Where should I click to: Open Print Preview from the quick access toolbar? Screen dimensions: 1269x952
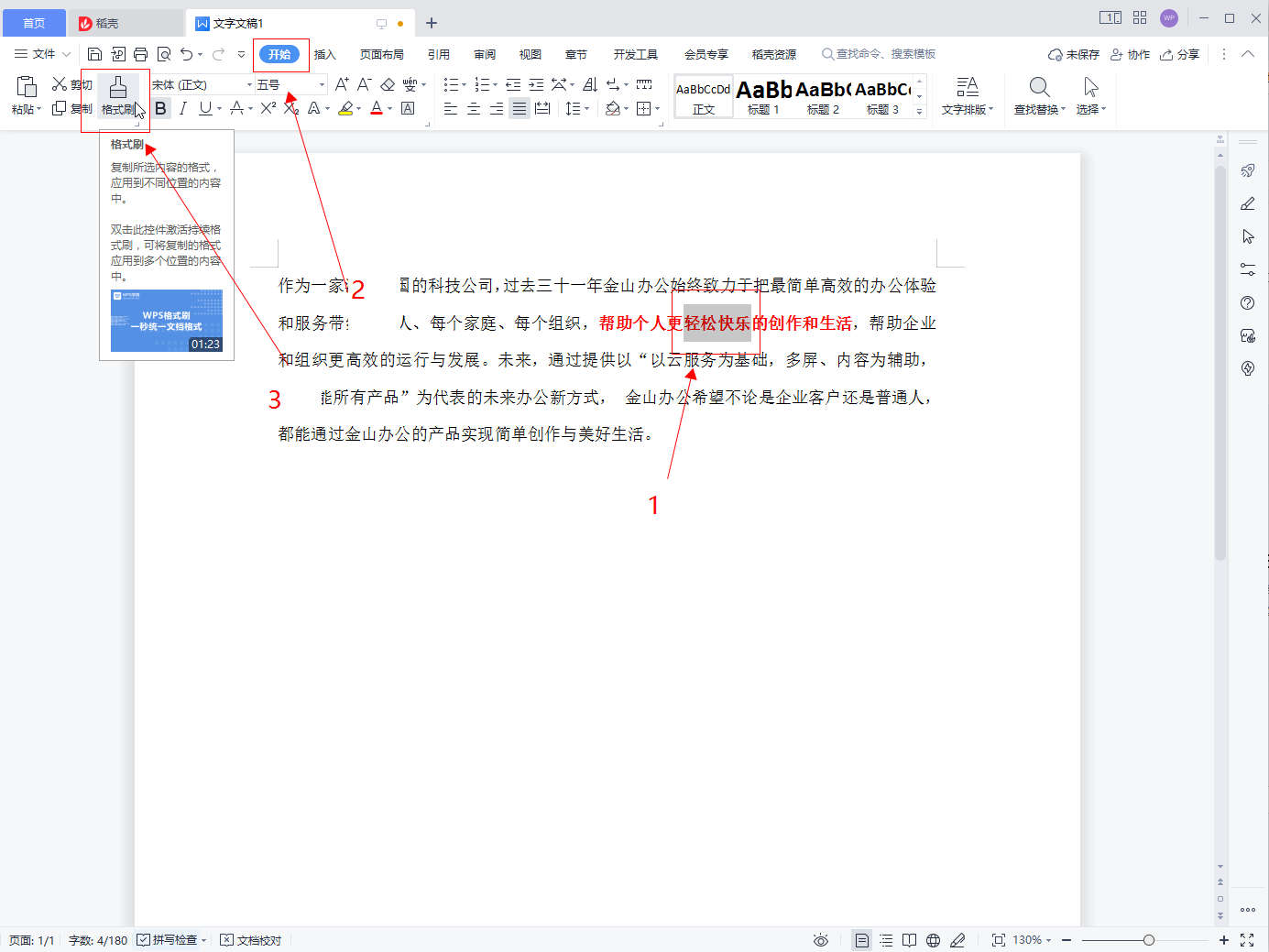point(164,54)
